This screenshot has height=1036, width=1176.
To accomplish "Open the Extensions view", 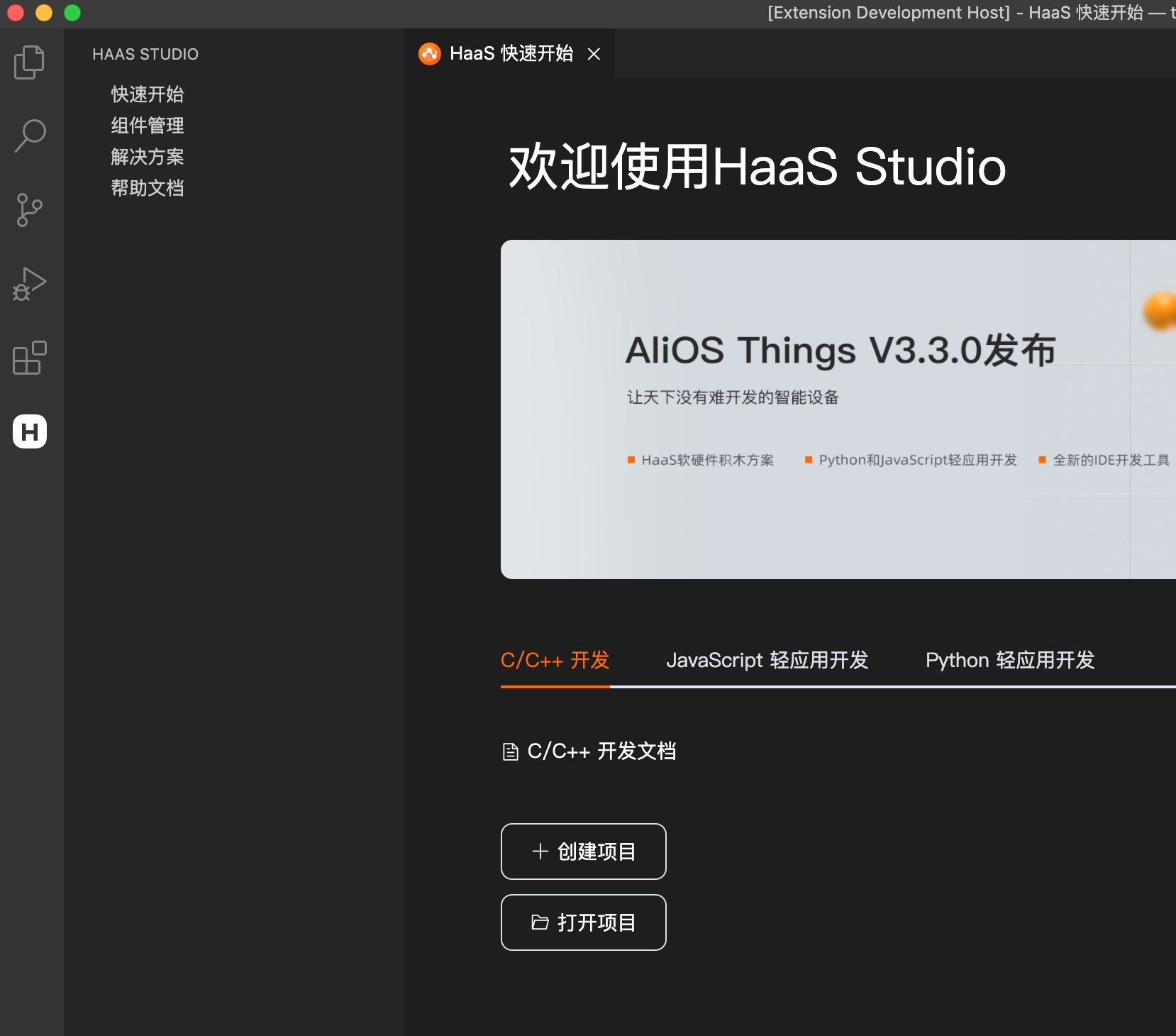I will (28, 358).
